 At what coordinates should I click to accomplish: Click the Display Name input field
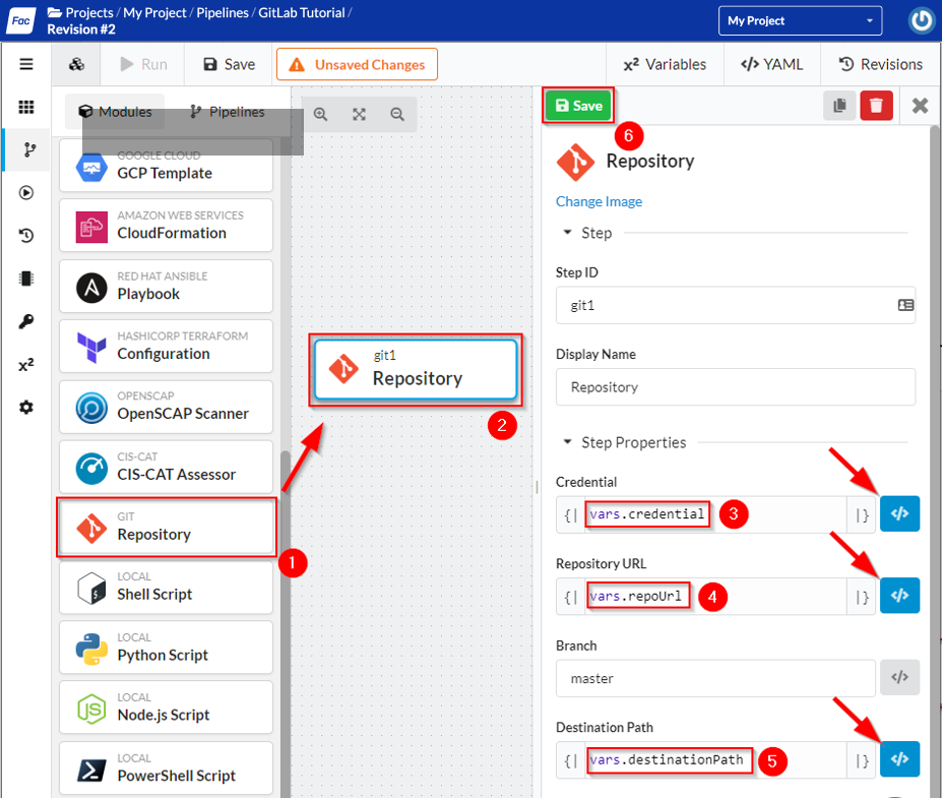tap(735, 387)
